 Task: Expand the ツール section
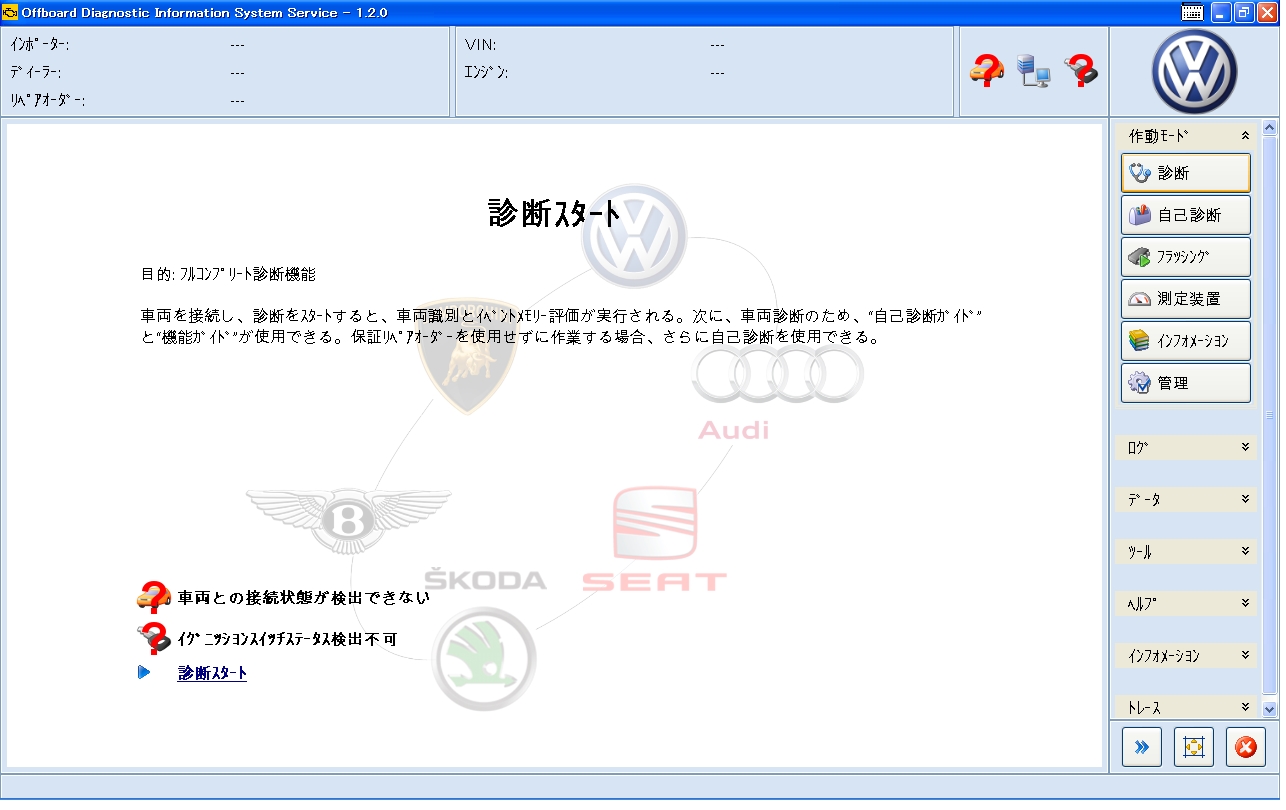(x=1186, y=551)
